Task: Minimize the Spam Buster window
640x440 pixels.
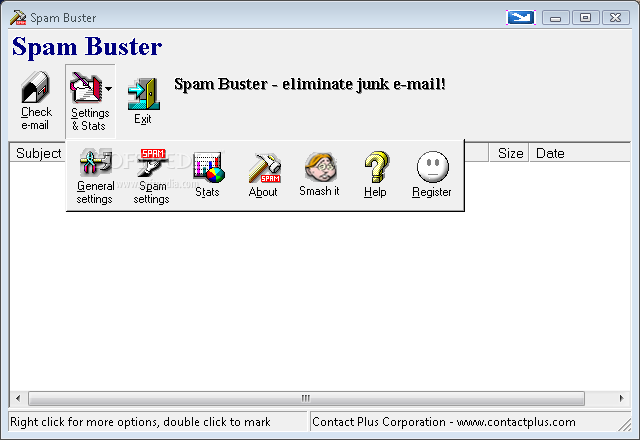Action: (x=556, y=18)
